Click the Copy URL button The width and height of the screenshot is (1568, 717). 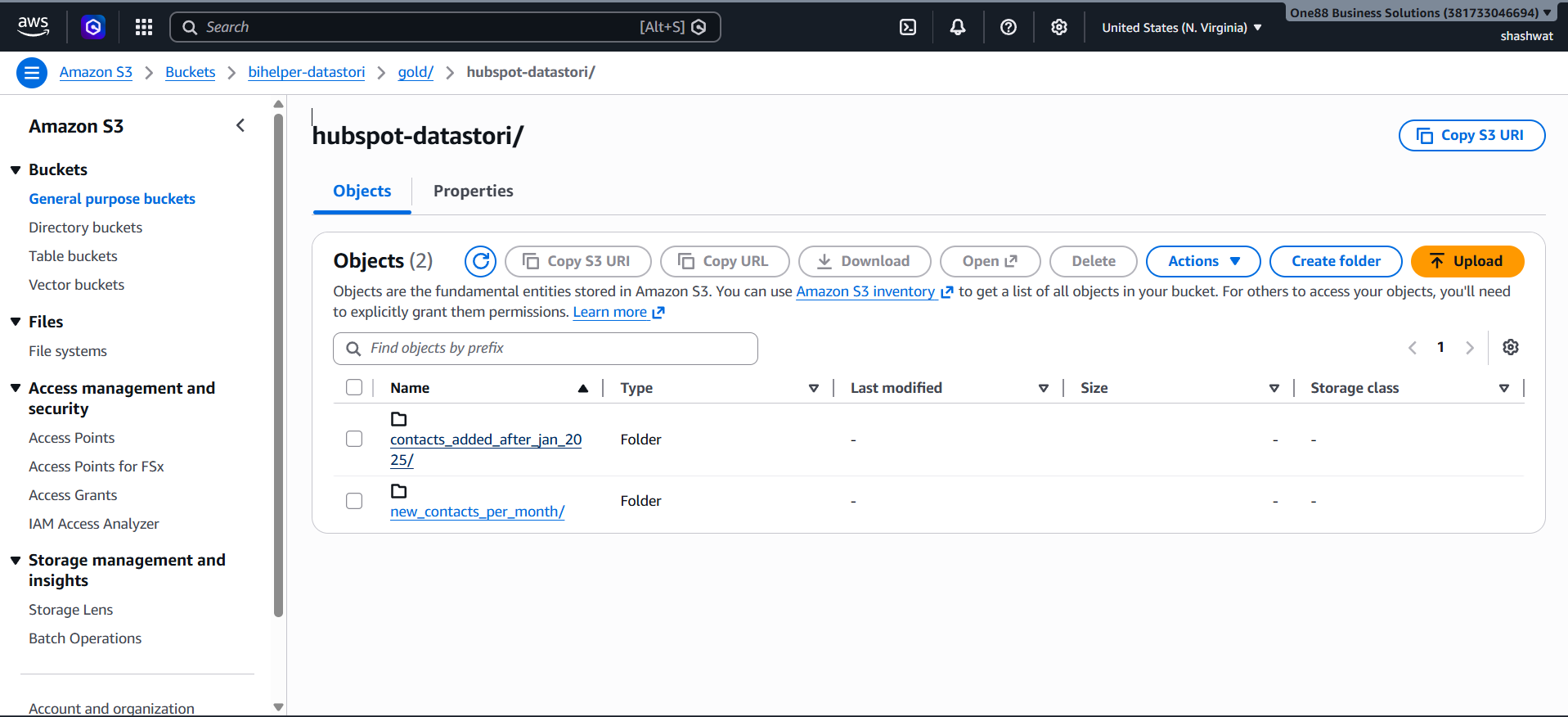(725, 261)
